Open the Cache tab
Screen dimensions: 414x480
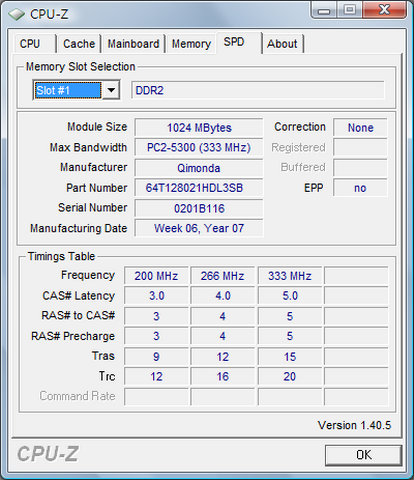(79, 44)
